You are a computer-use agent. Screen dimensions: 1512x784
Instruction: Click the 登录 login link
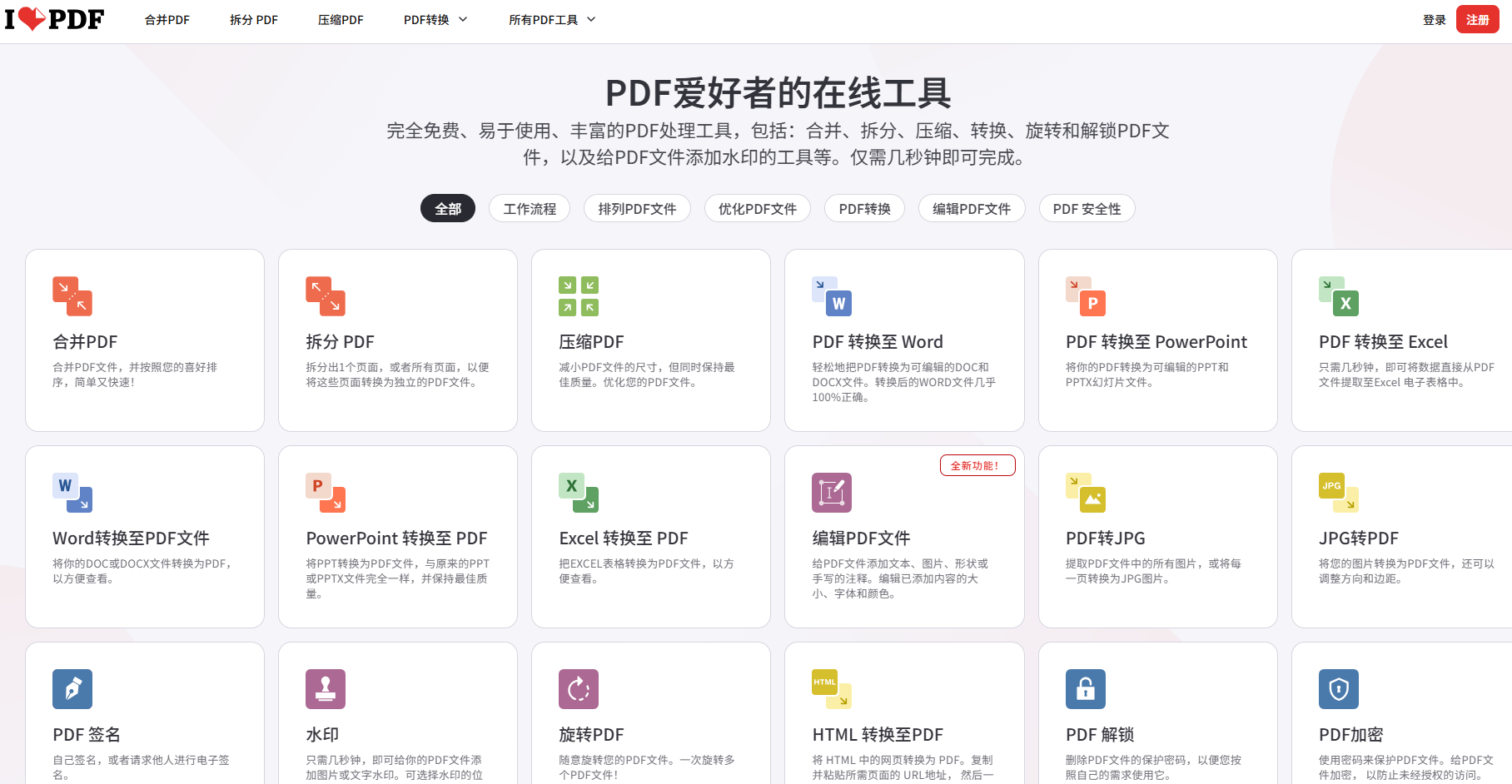(1434, 20)
